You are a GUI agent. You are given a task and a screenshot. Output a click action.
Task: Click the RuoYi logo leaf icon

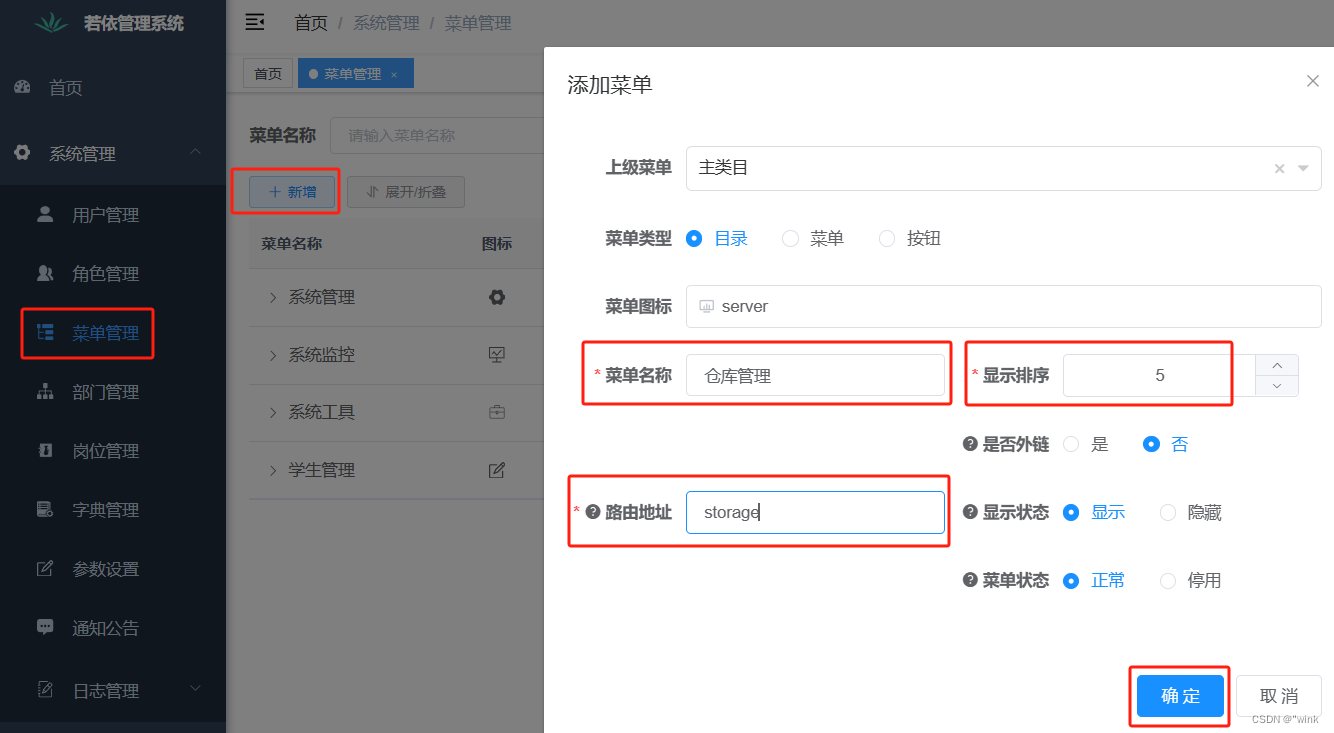[51, 22]
